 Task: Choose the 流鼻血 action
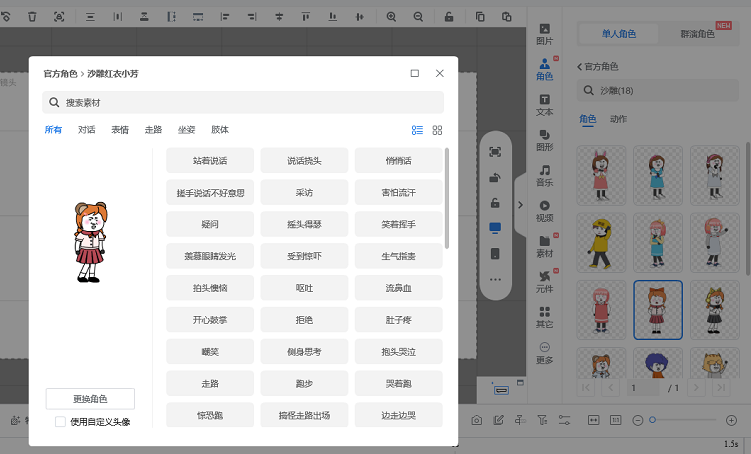398,288
